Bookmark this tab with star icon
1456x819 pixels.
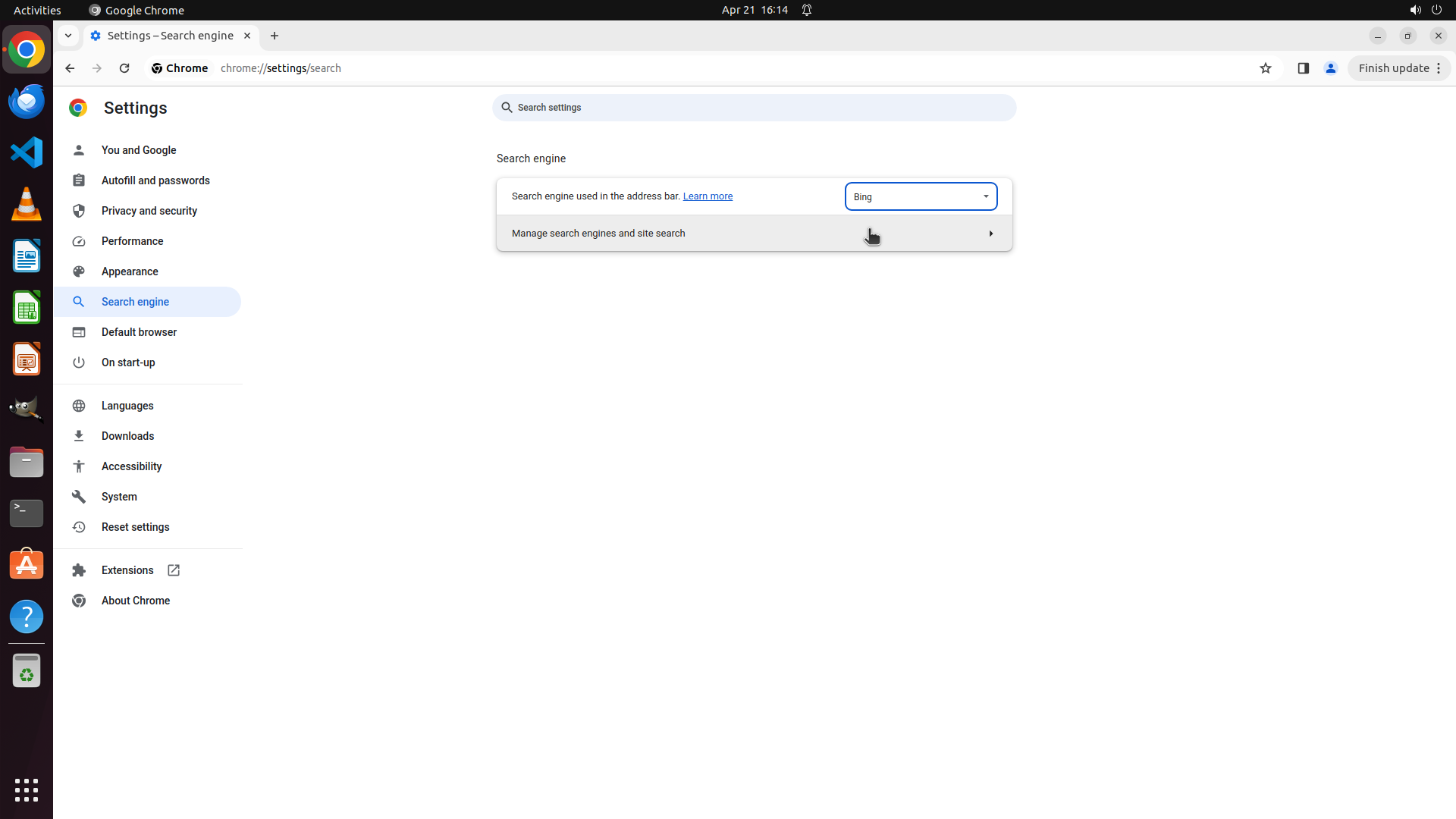1265,68
